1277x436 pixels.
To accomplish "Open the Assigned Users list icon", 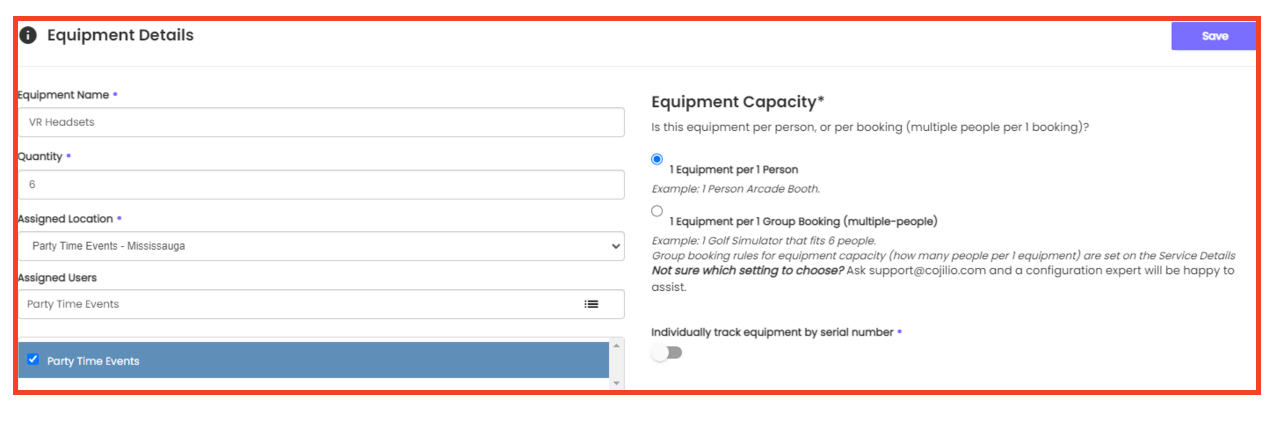I will (x=591, y=304).
